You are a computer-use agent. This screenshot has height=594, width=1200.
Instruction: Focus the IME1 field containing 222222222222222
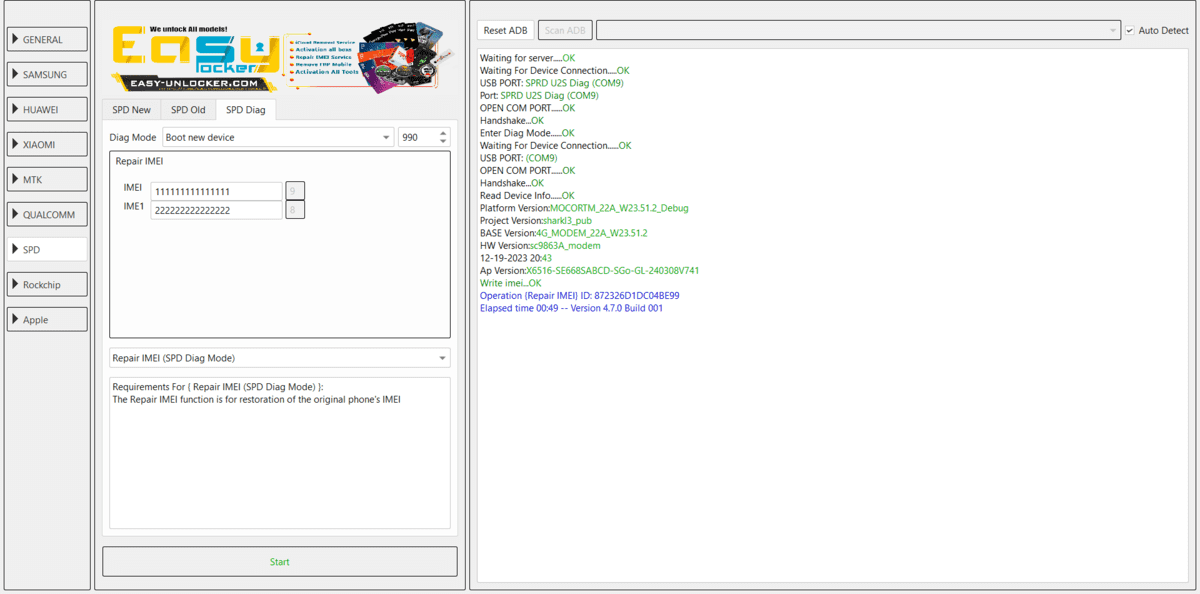click(216, 210)
